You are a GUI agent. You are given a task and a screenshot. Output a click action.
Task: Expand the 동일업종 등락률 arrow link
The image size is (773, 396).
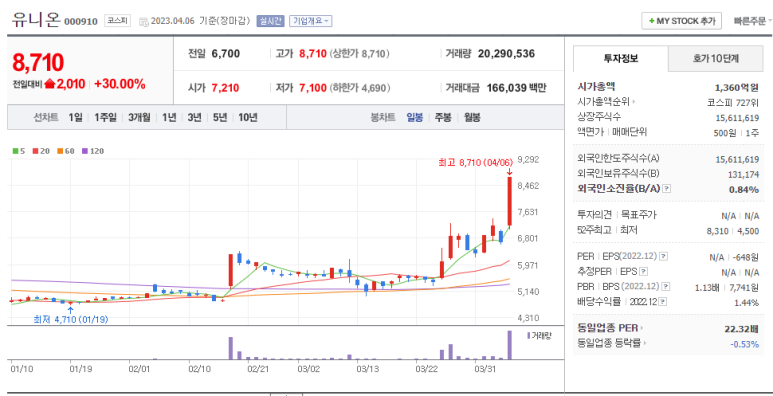point(645,343)
